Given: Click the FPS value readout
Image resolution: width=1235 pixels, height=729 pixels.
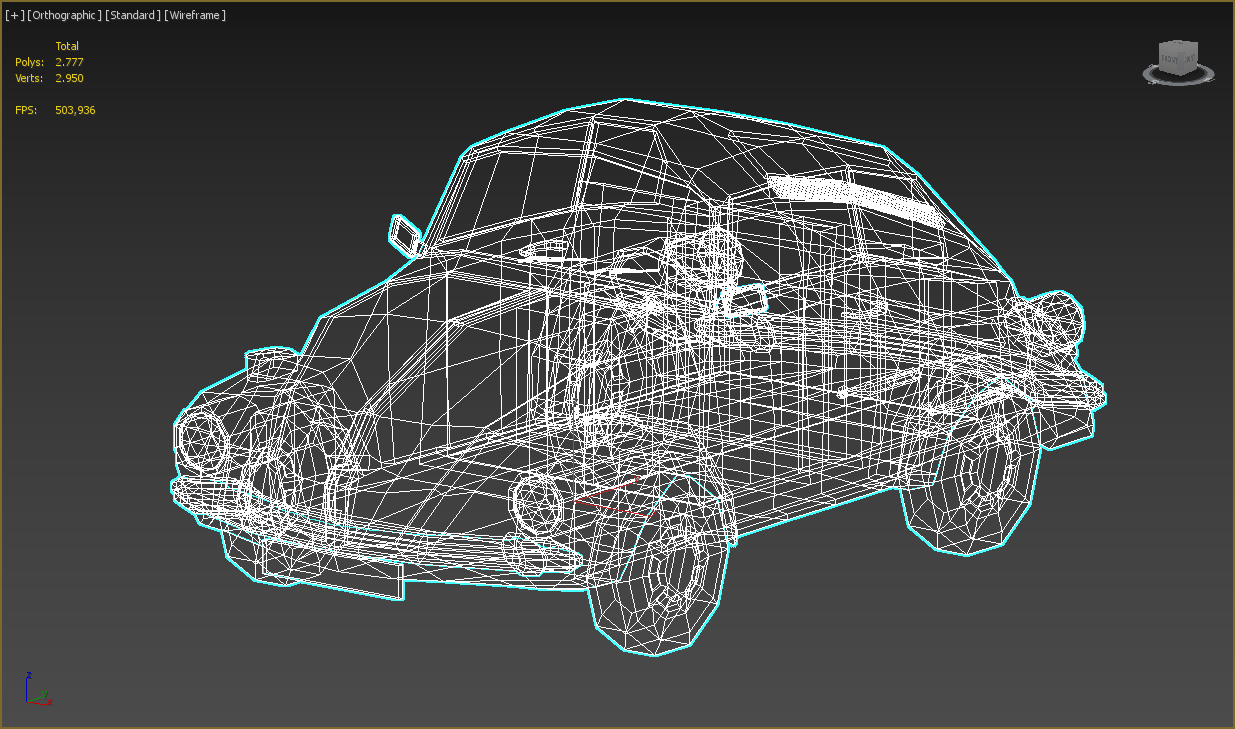Looking at the screenshot, I should [x=75, y=110].
